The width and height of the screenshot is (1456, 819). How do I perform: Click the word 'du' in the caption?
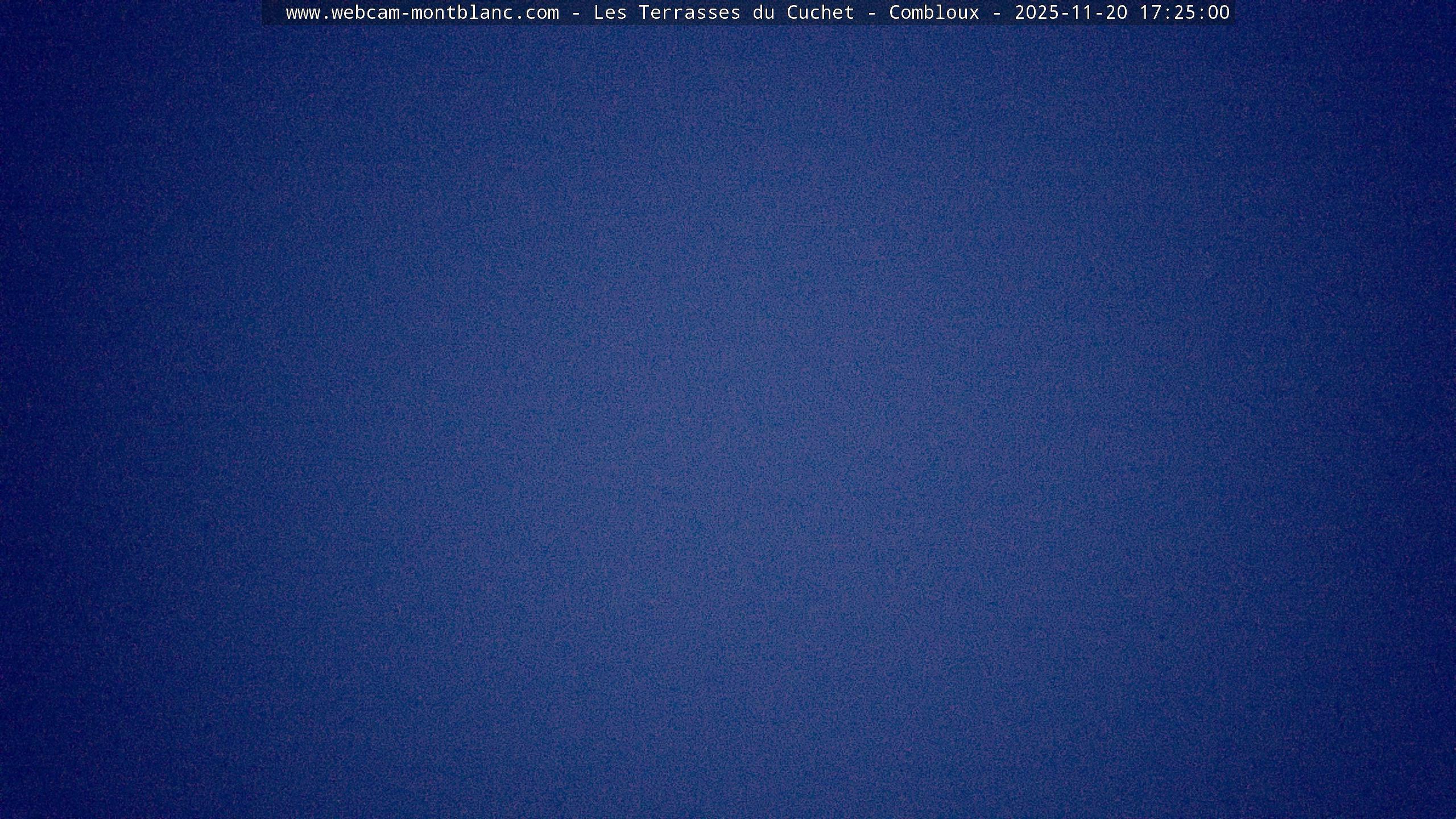pyautogui.click(x=763, y=13)
